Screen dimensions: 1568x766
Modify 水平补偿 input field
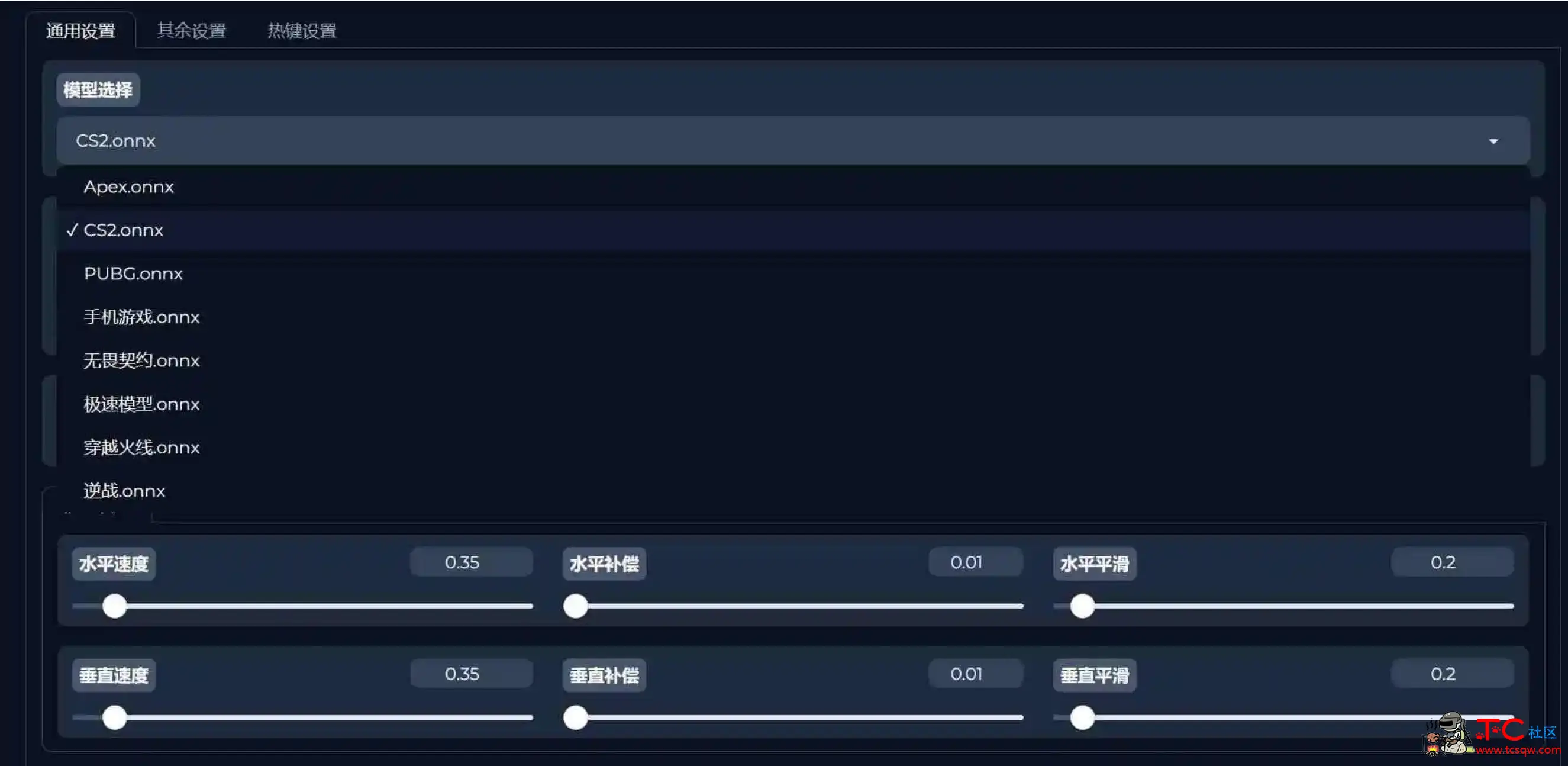[965, 562]
